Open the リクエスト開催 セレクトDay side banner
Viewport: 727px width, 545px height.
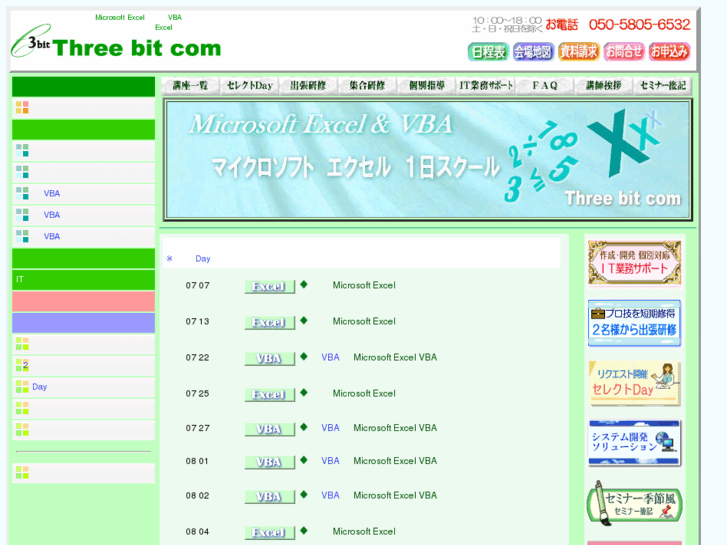pyautogui.click(x=634, y=384)
